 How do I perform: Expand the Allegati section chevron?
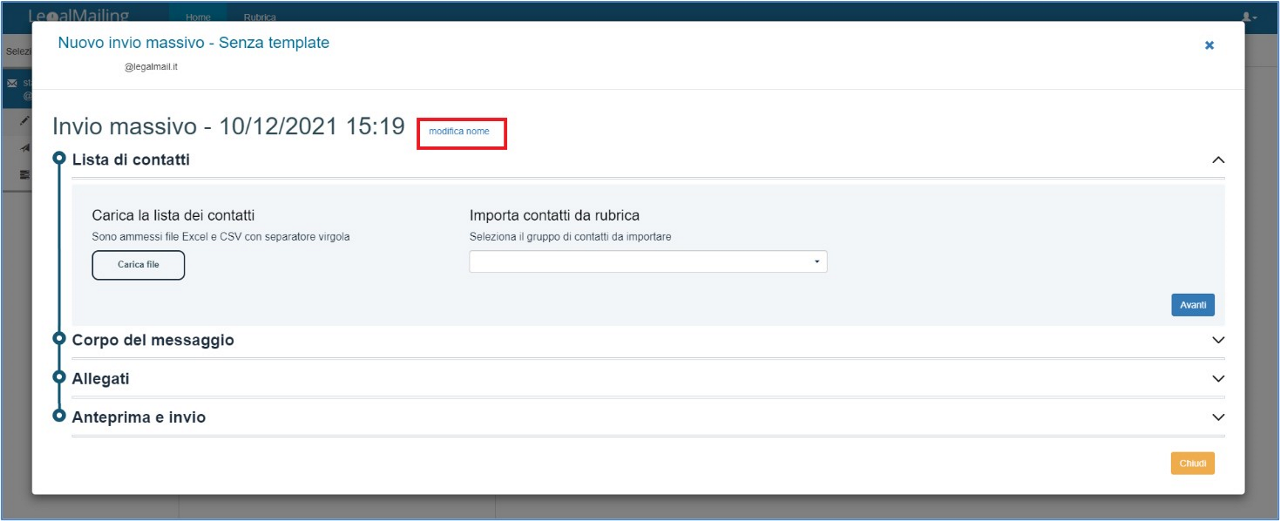coord(1218,379)
